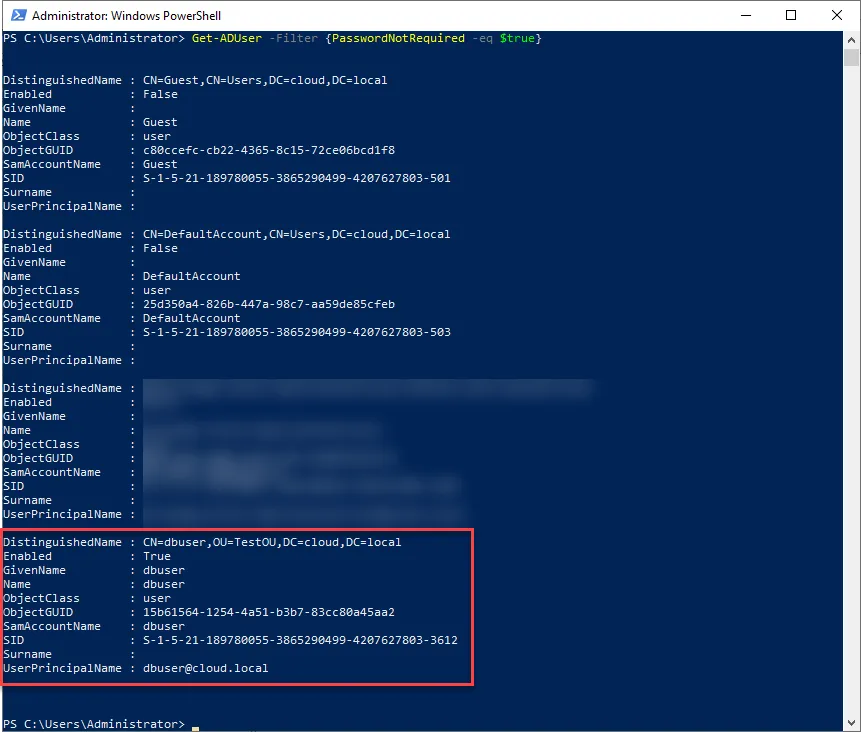861x732 pixels.
Task: Click the DefaultAccount ObjectGUID value
Action: point(269,304)
